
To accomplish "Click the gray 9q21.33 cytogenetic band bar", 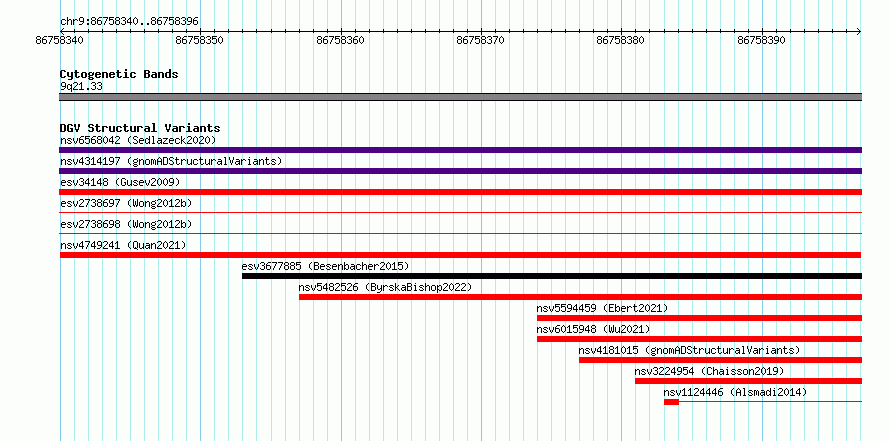I will pyautogui.click(x=461, y=97).
